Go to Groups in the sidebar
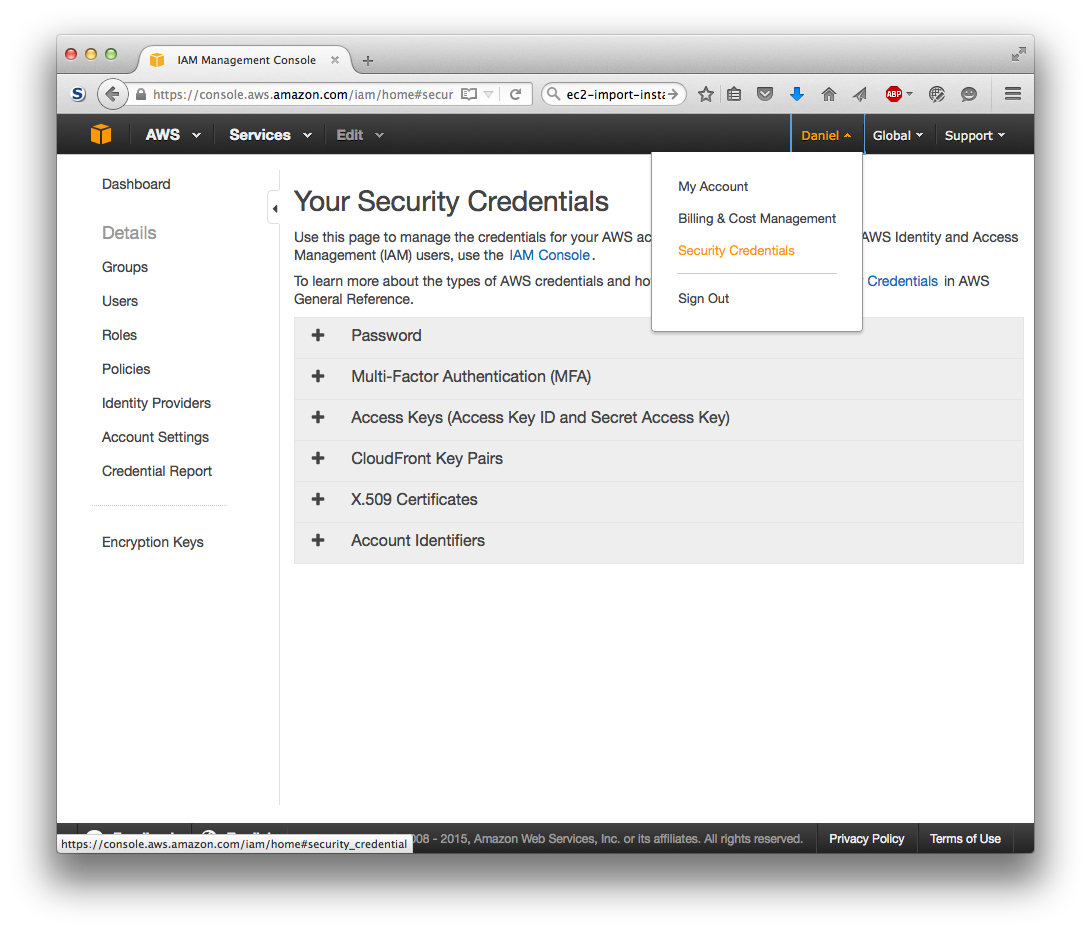The image size is (1091, 932). pyautogui.click(x=125, y=267)
